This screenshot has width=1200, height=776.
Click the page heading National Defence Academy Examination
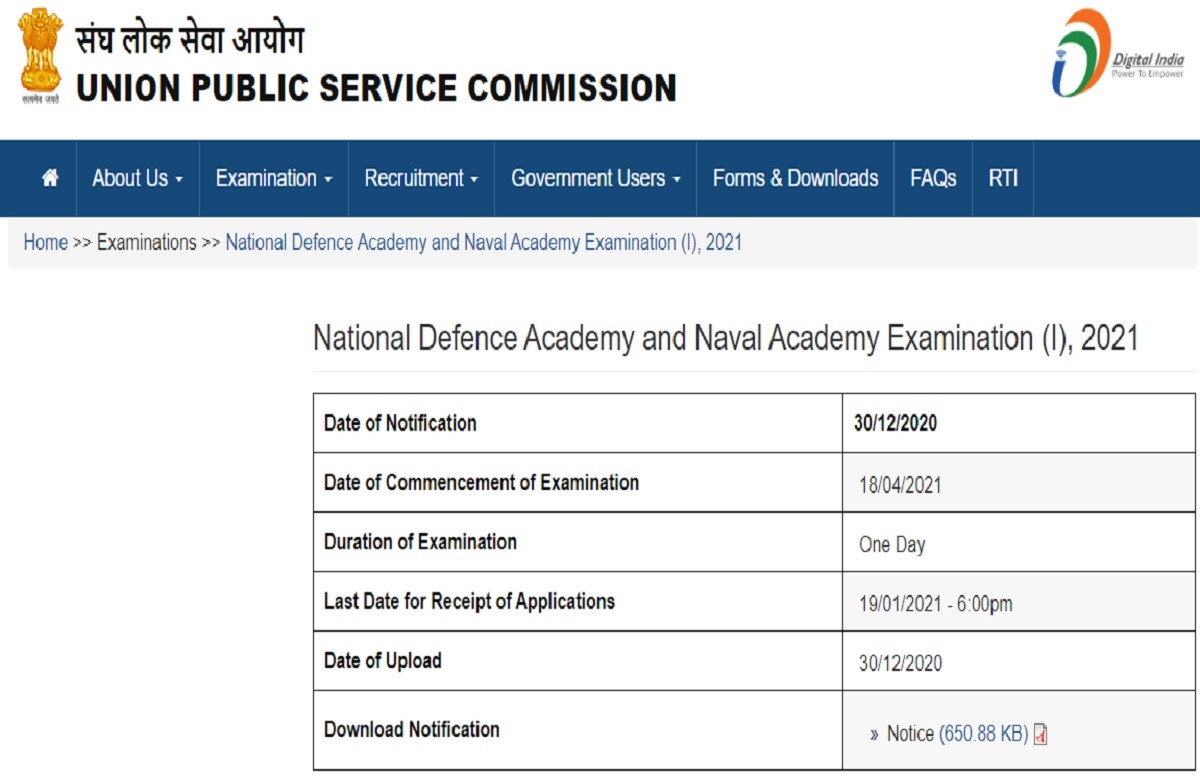pyautogui.click(x=725, y=338)
